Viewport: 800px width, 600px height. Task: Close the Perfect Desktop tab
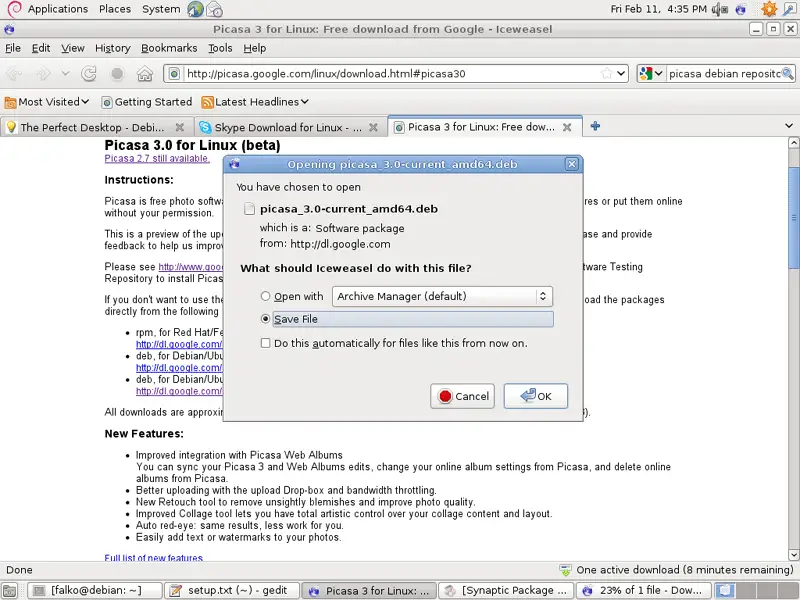180,127
